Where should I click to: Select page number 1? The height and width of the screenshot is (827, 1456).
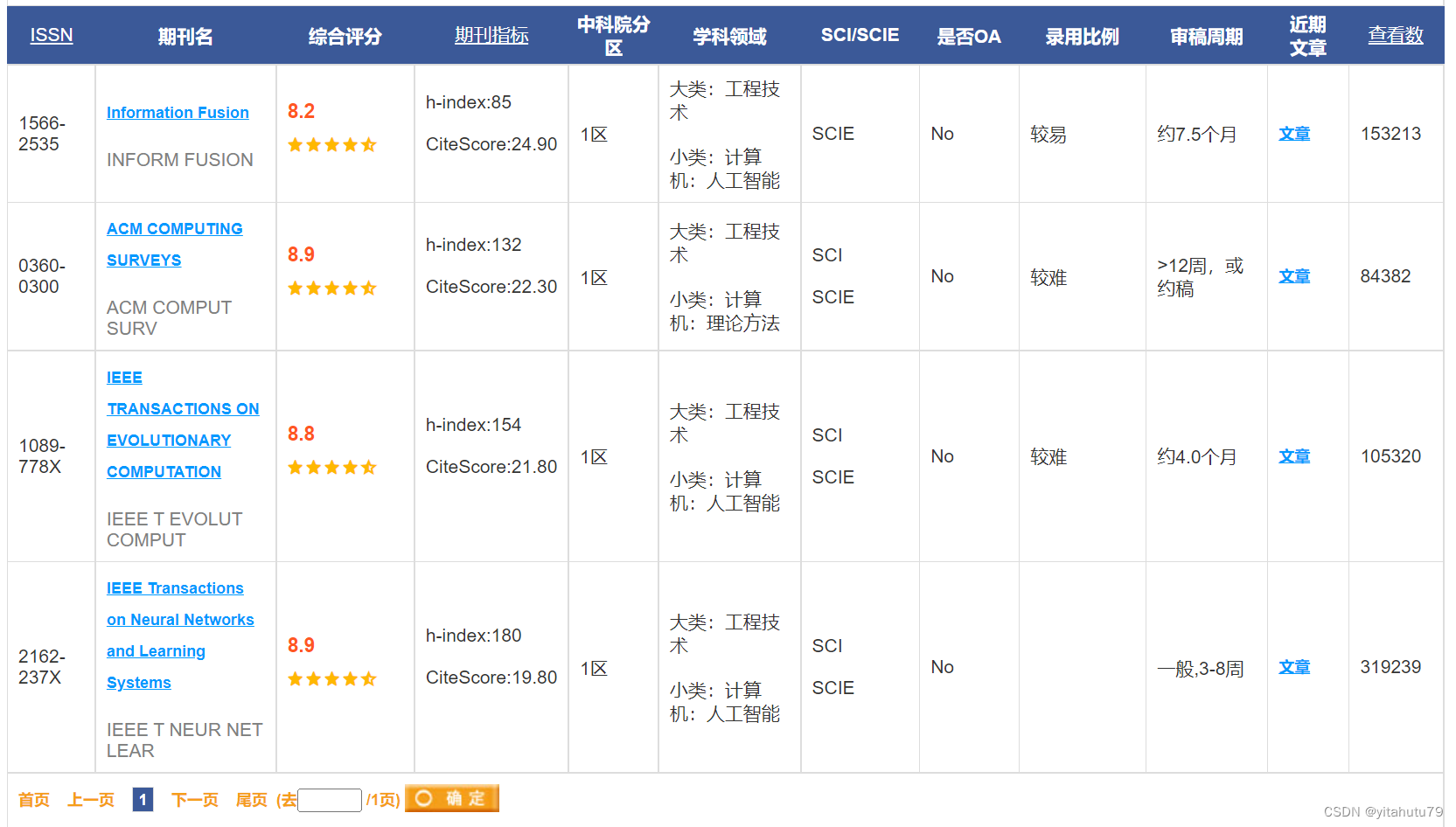143,799
